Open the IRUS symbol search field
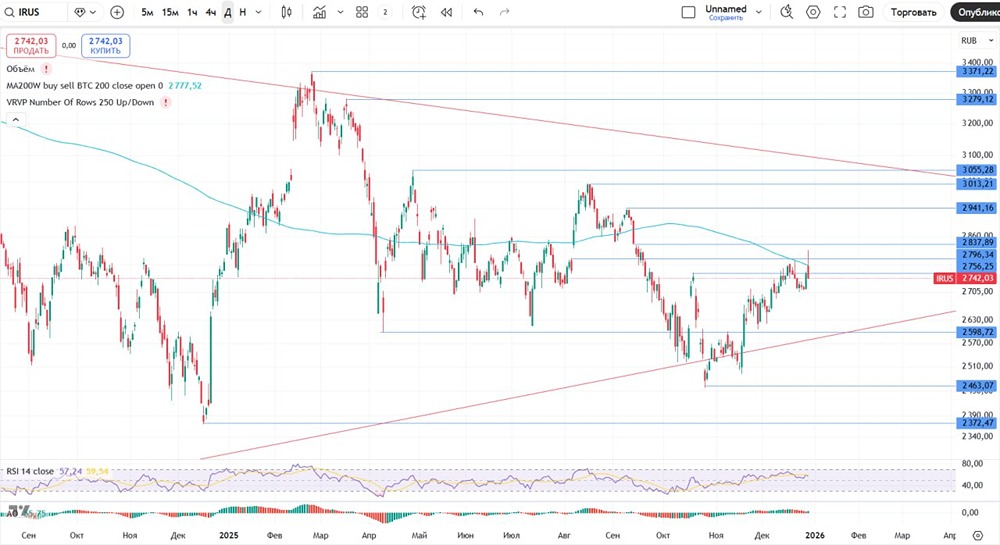Image resolution: width=1000 pixels, height=545 pixels. (34, 12)
